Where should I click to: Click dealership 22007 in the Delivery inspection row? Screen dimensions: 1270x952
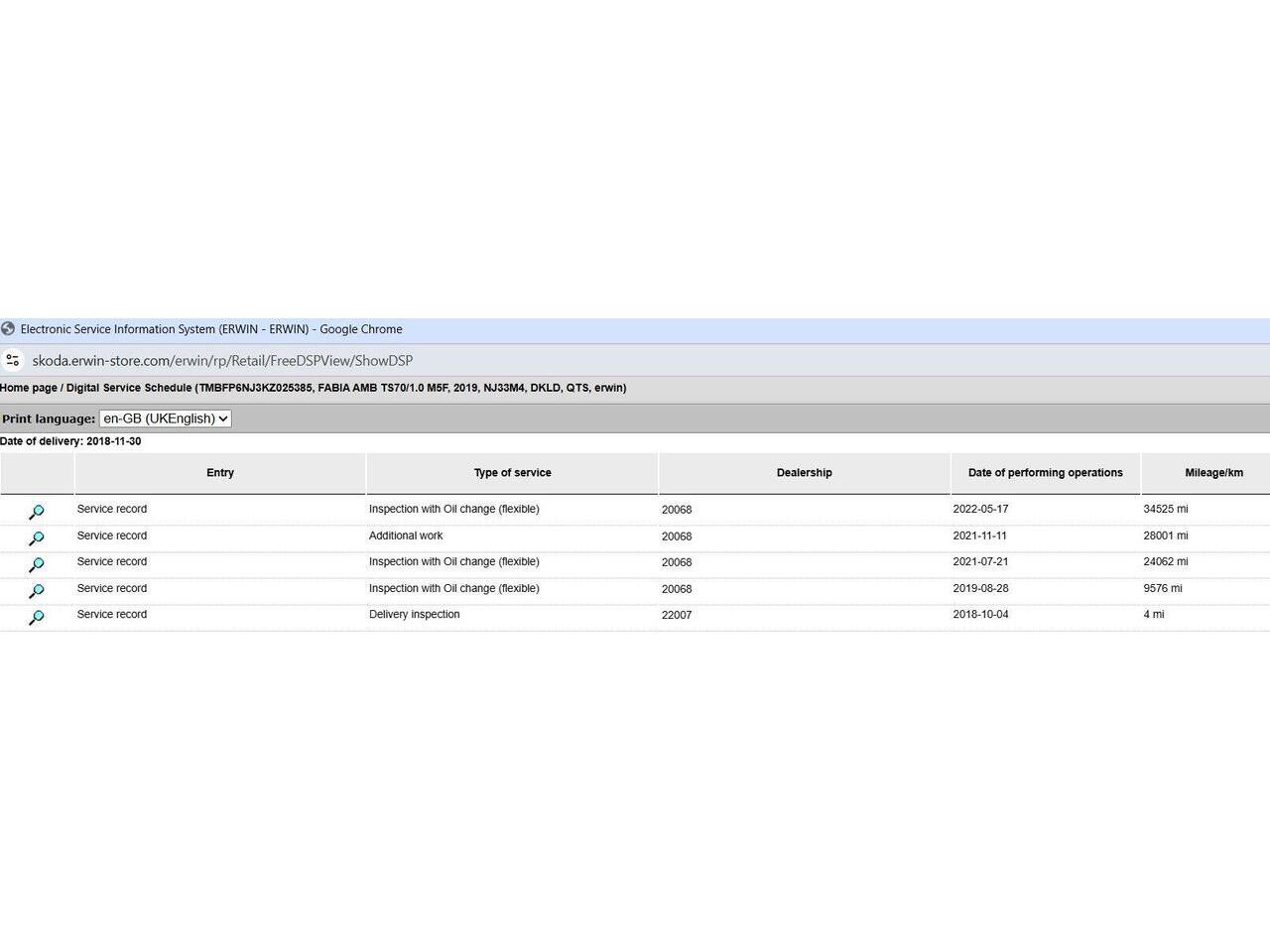point(677,615)
